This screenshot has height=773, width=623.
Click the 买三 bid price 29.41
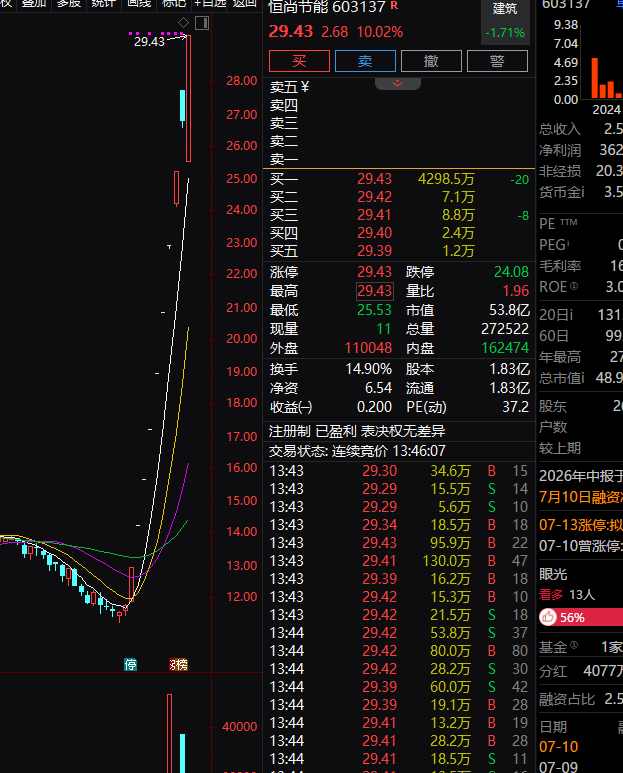(x=375, y=215)
